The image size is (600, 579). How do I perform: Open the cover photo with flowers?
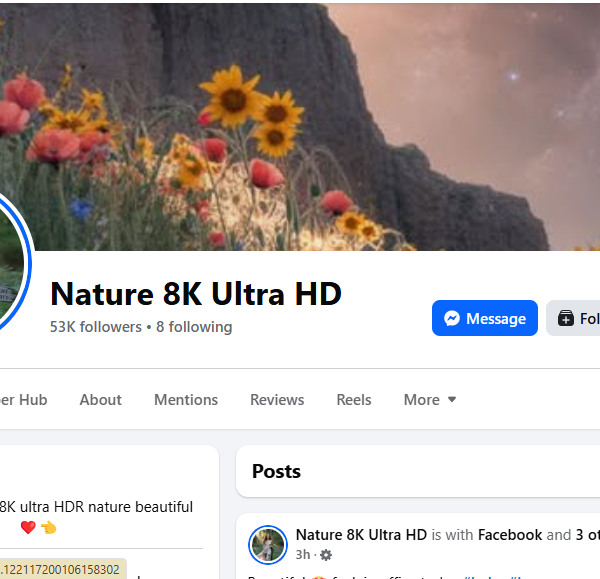tap(300, 126)
